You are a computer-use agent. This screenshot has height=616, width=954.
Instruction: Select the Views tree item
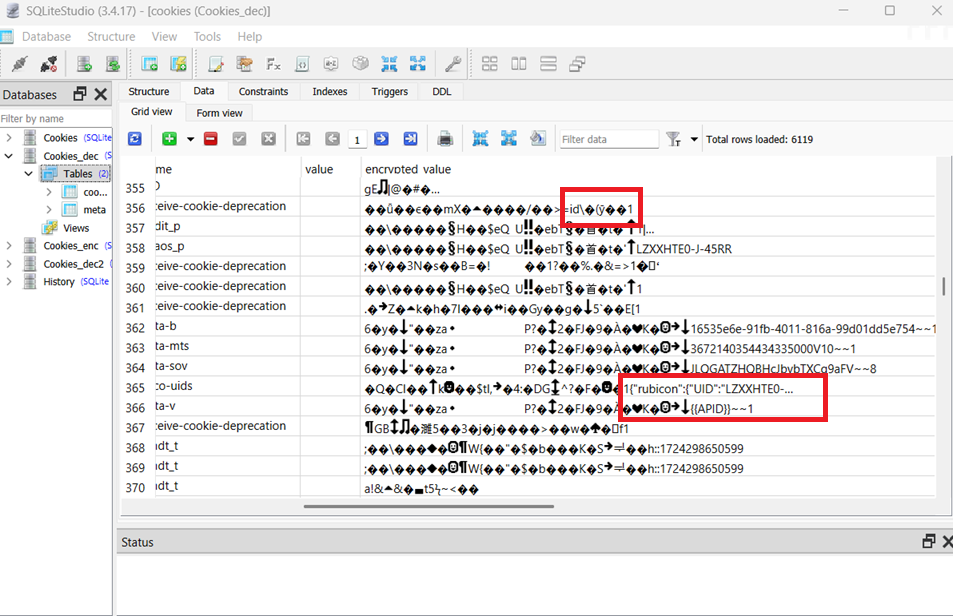pyautogui.click(x=75, y=228)
